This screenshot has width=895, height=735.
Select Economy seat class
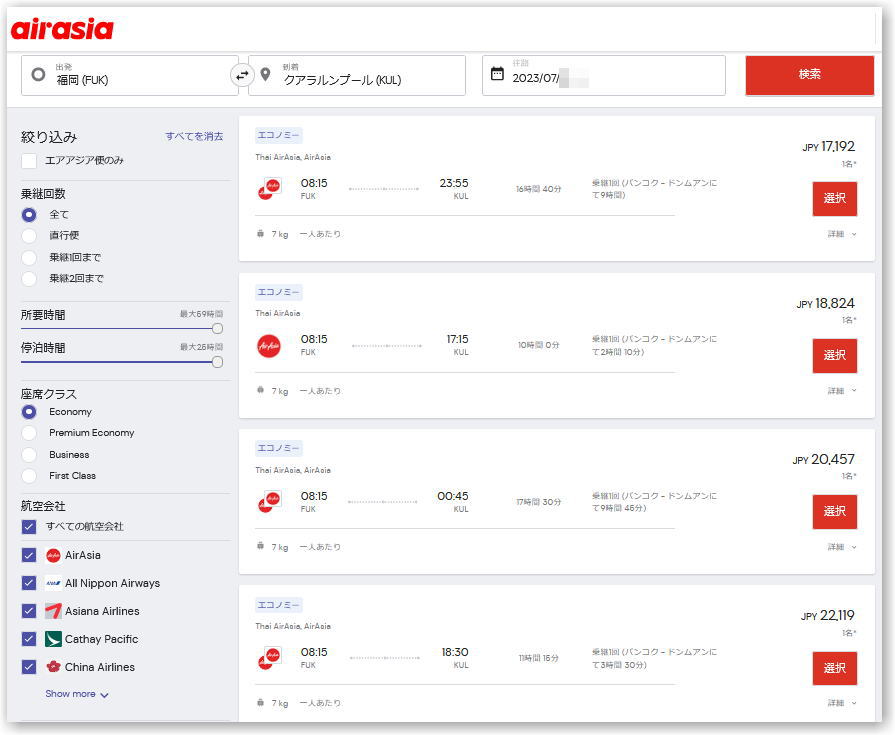tap(29, 411)
